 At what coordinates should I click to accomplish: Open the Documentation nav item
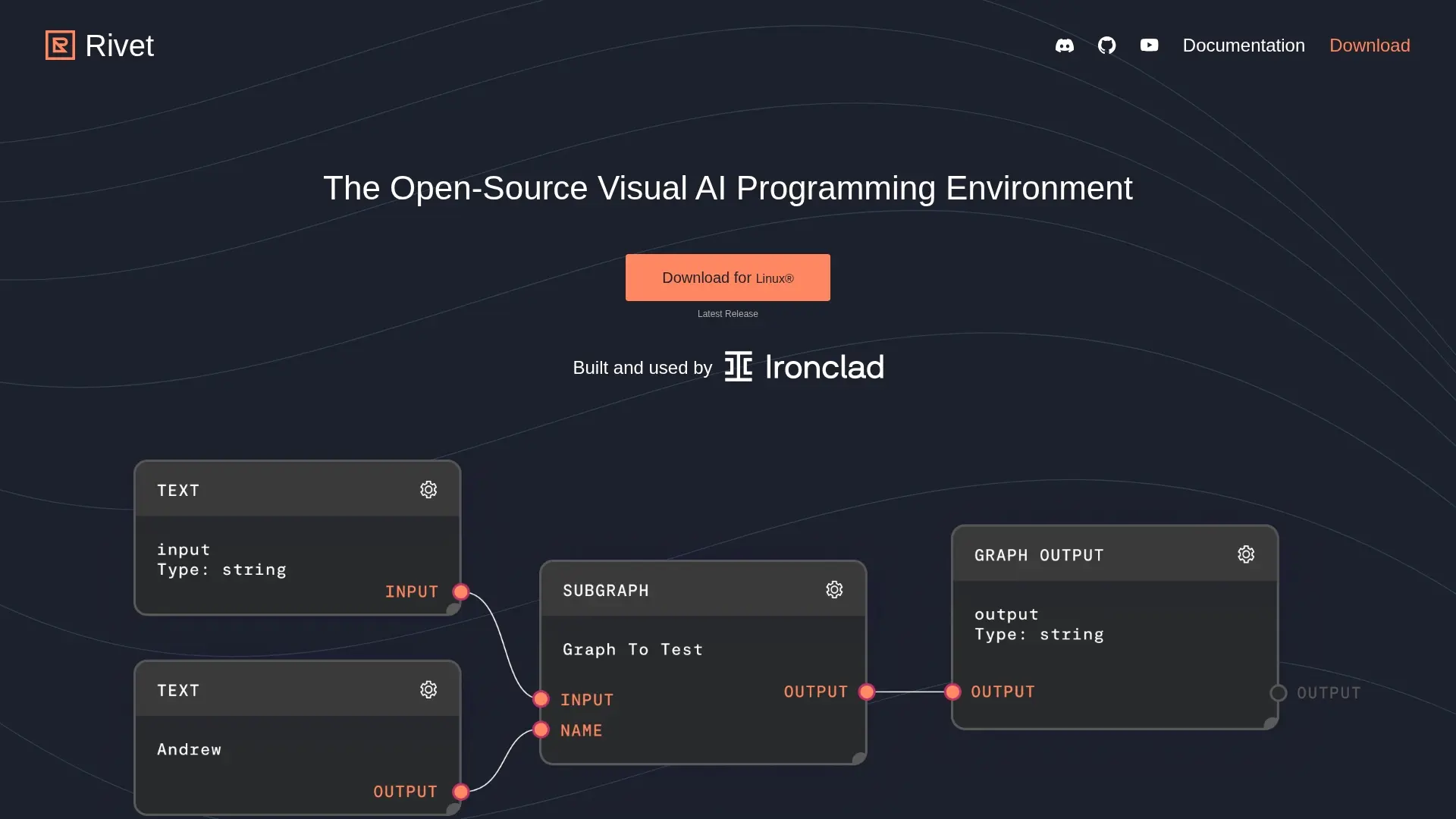[1244, 45]
